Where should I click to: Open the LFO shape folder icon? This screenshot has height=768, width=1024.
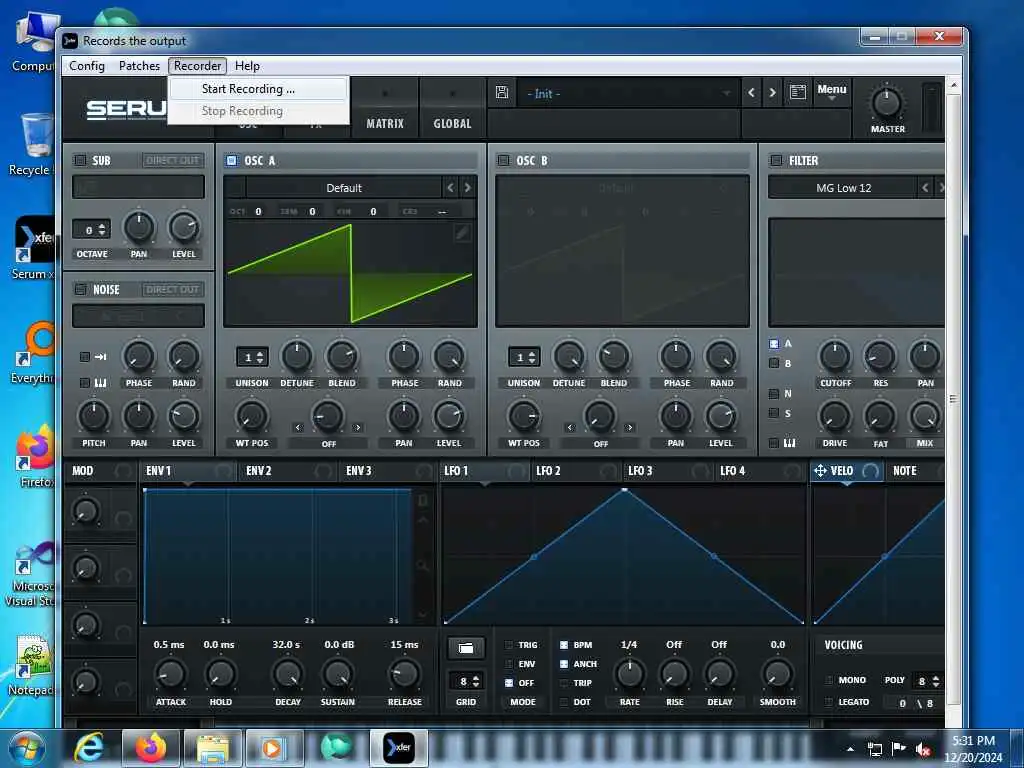(466, 648)
